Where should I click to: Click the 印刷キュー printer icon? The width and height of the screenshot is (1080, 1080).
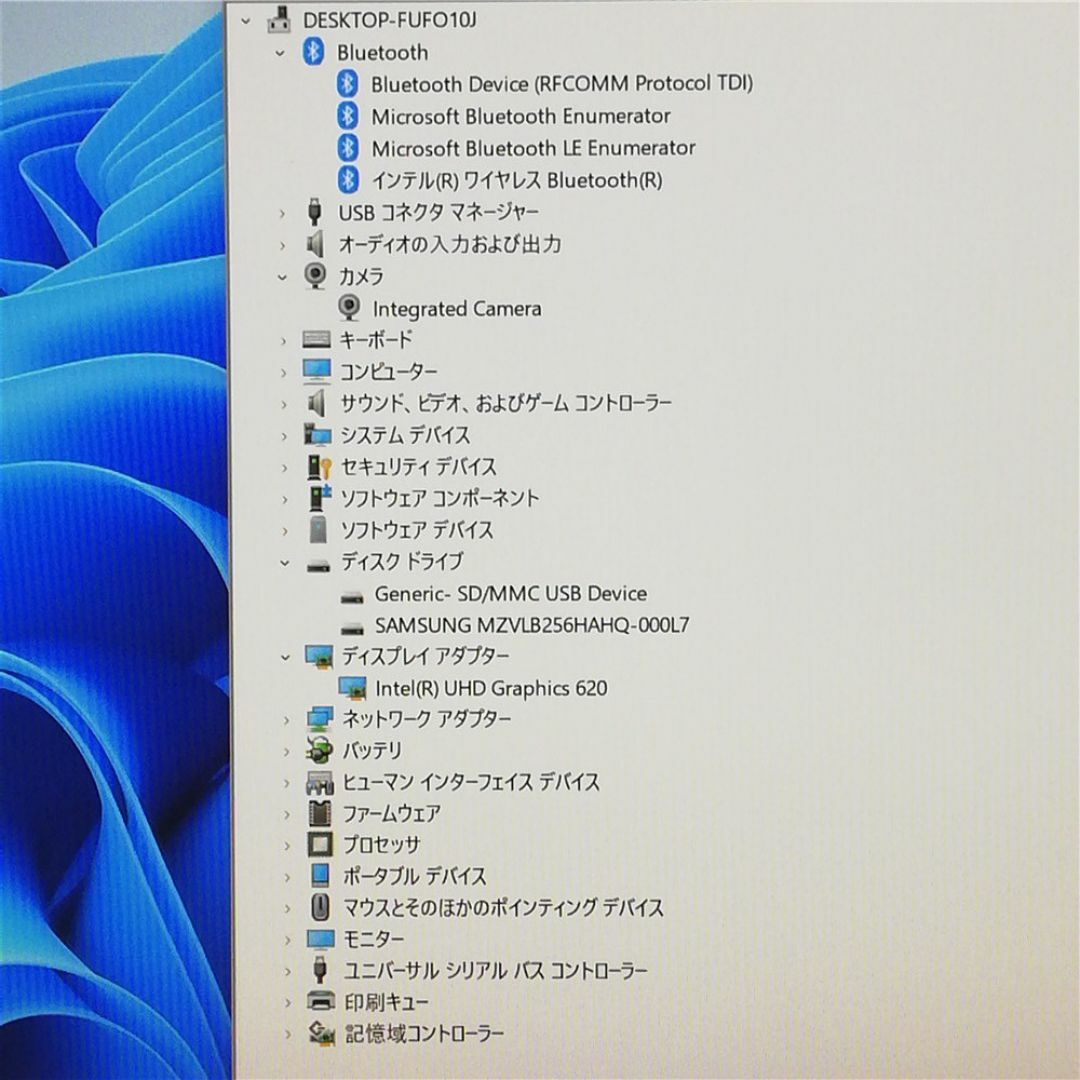click(x=320, y=1001)
